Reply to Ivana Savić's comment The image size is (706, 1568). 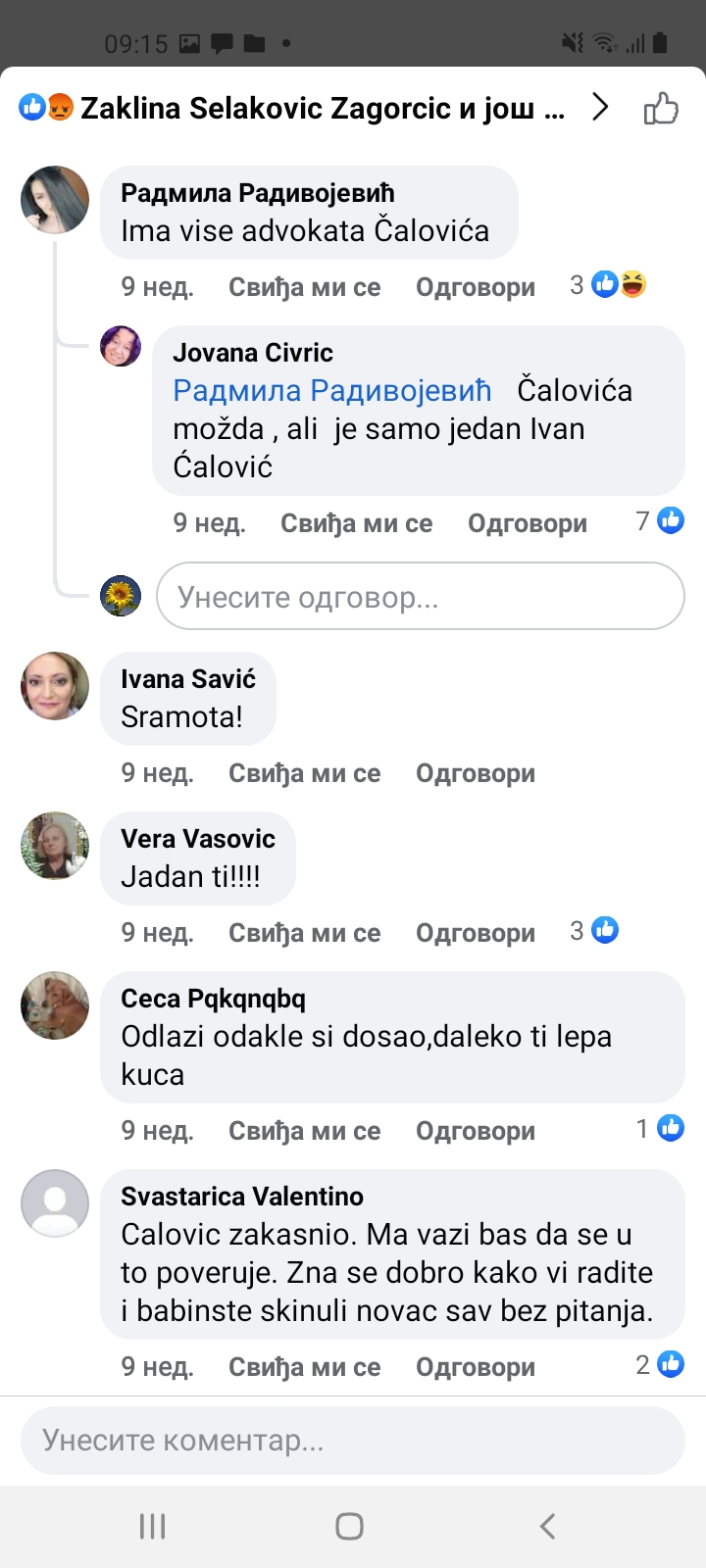tap(476, 773)
